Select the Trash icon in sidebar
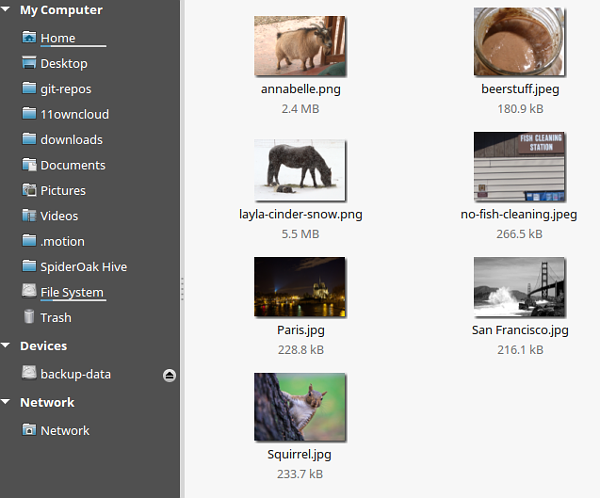The width and height of the screenshot is (600, 498). point(29,317)
